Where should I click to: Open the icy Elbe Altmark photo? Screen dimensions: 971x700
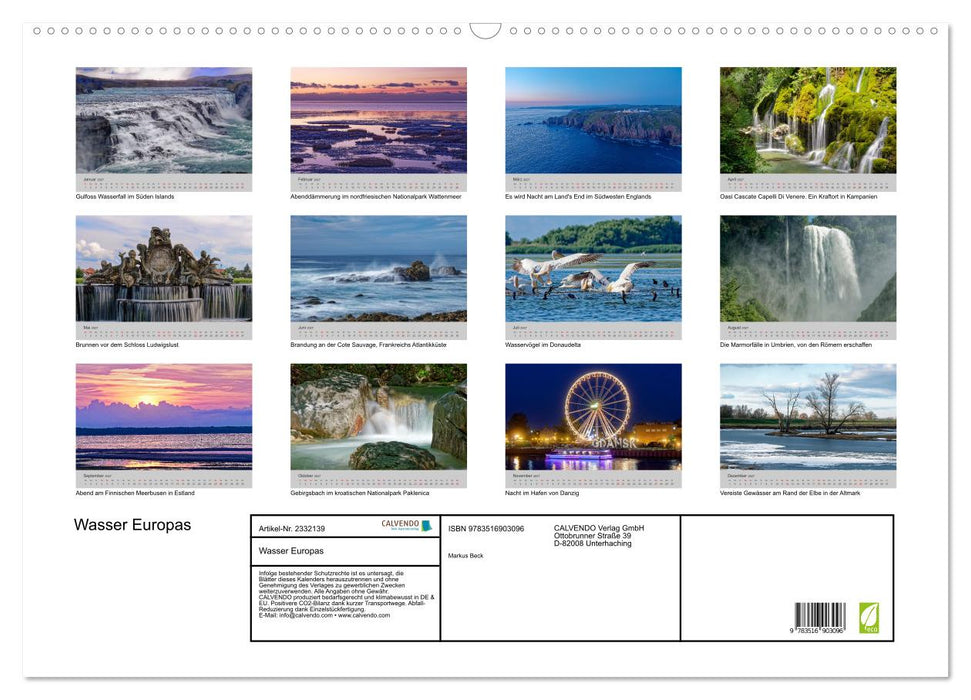pos(808,416)
